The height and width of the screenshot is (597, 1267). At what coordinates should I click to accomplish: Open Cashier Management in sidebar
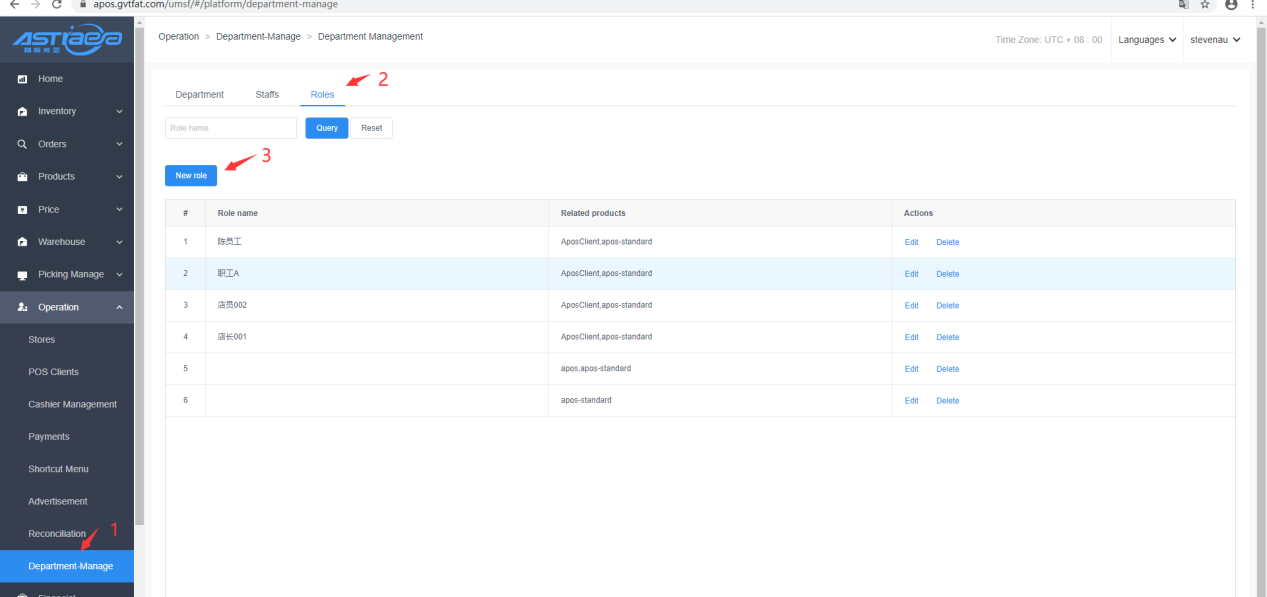(x=72, y=404)
